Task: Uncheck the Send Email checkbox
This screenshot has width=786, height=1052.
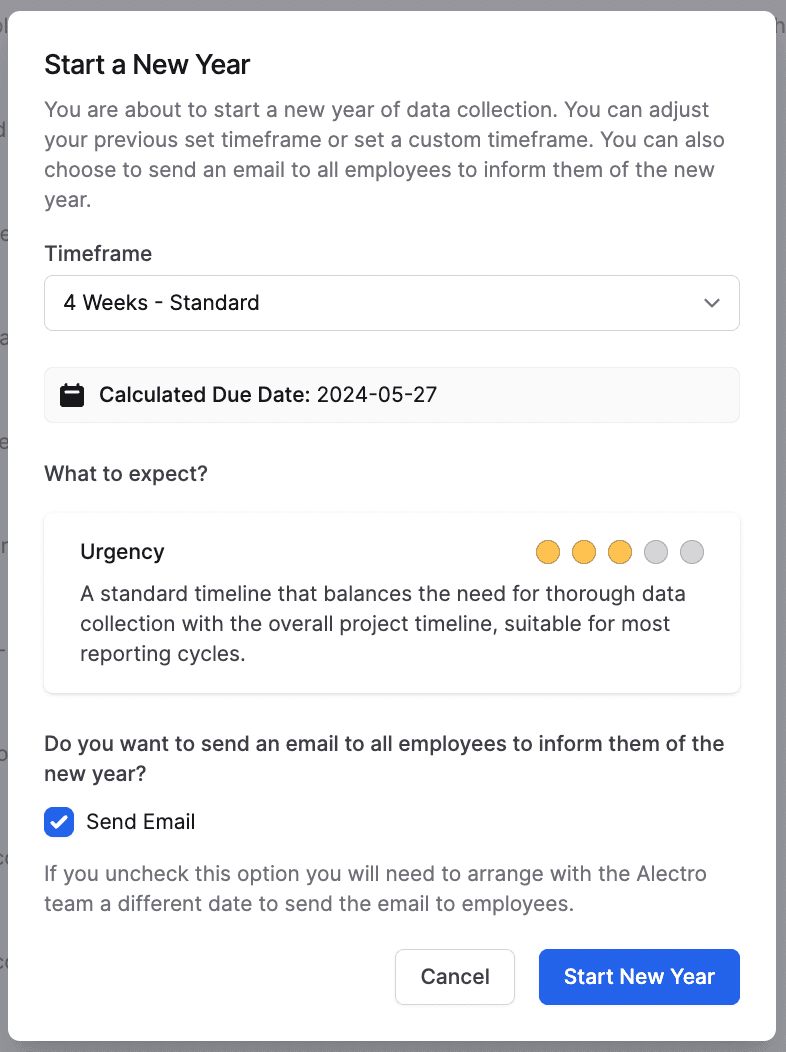Action: tap(59, 822)
